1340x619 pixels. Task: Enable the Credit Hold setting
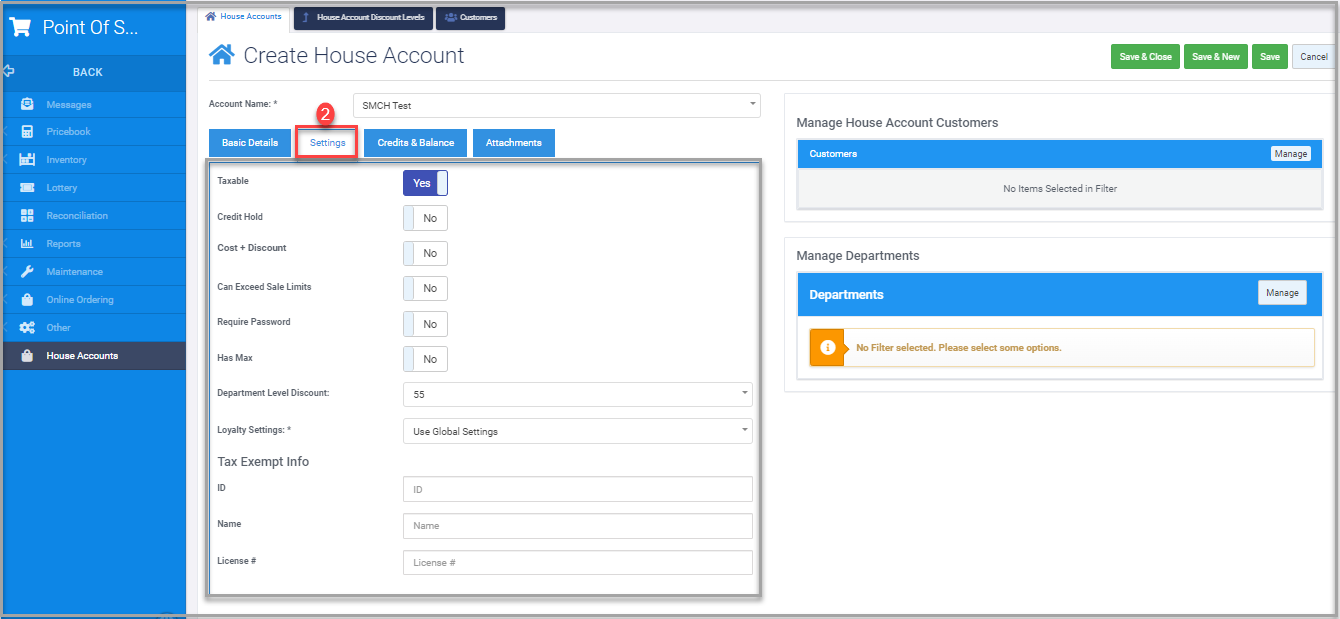tap(424, 217)
